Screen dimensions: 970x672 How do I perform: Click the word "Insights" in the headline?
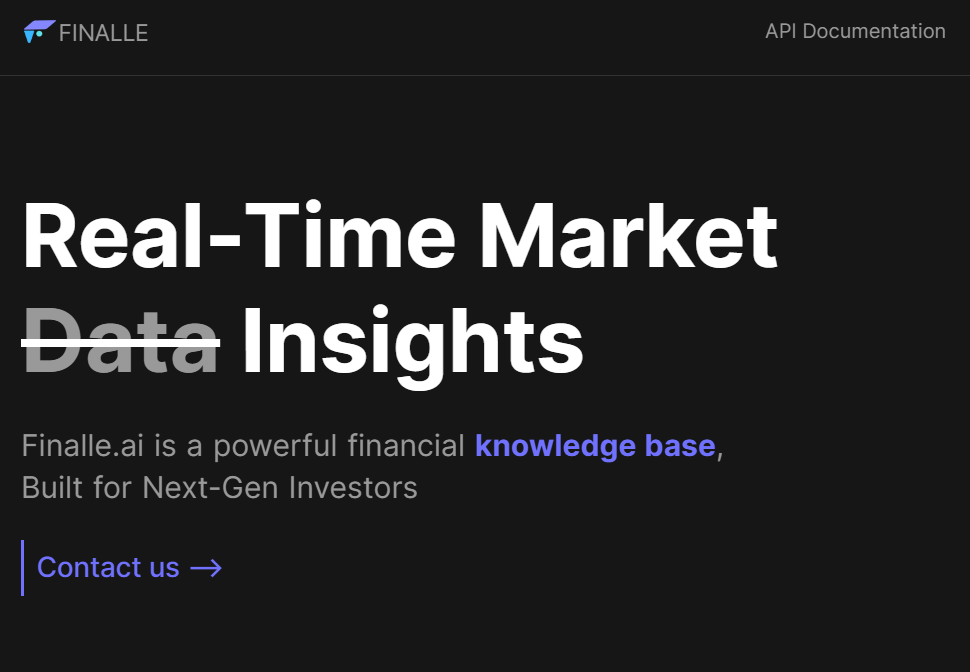[412, 342]
